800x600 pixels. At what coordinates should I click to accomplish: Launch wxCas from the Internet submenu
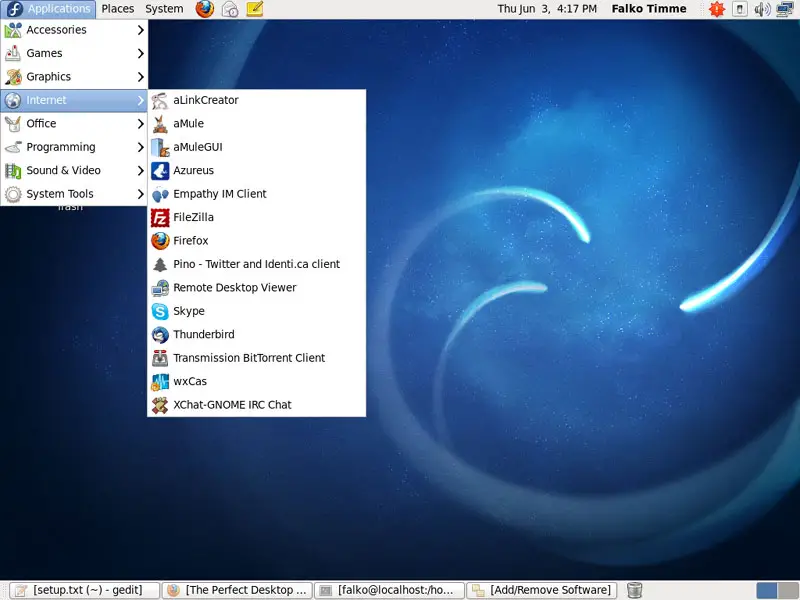pyautogui.click(x=257, y=382)
